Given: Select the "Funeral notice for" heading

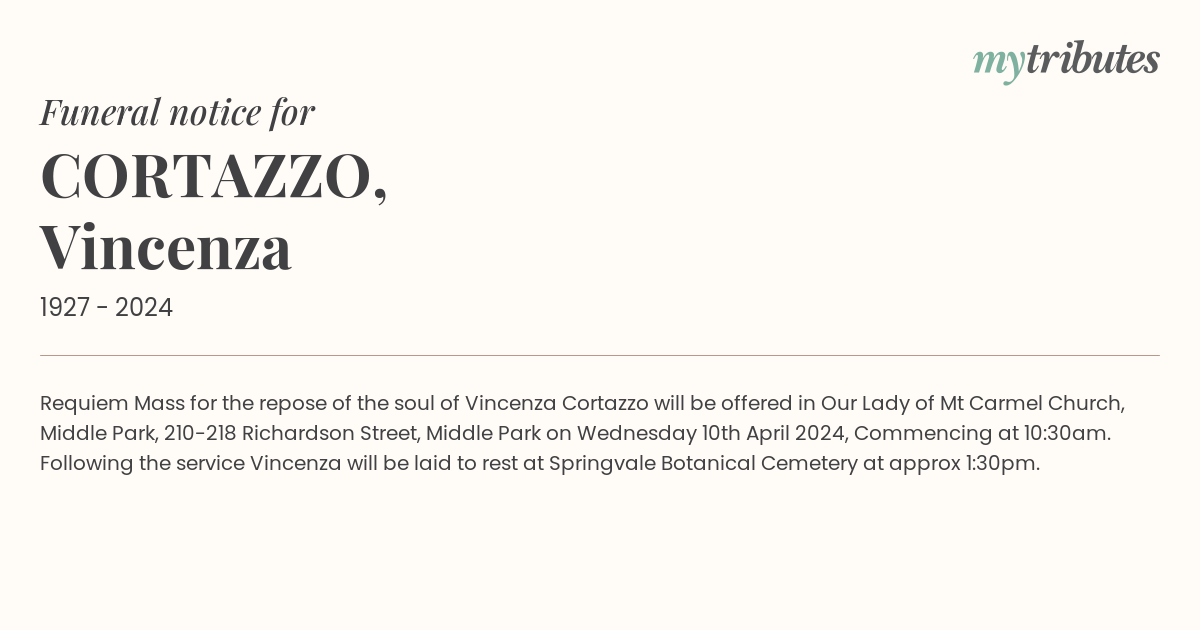Looking at the screenshot, I should click(x=177, y=112).
